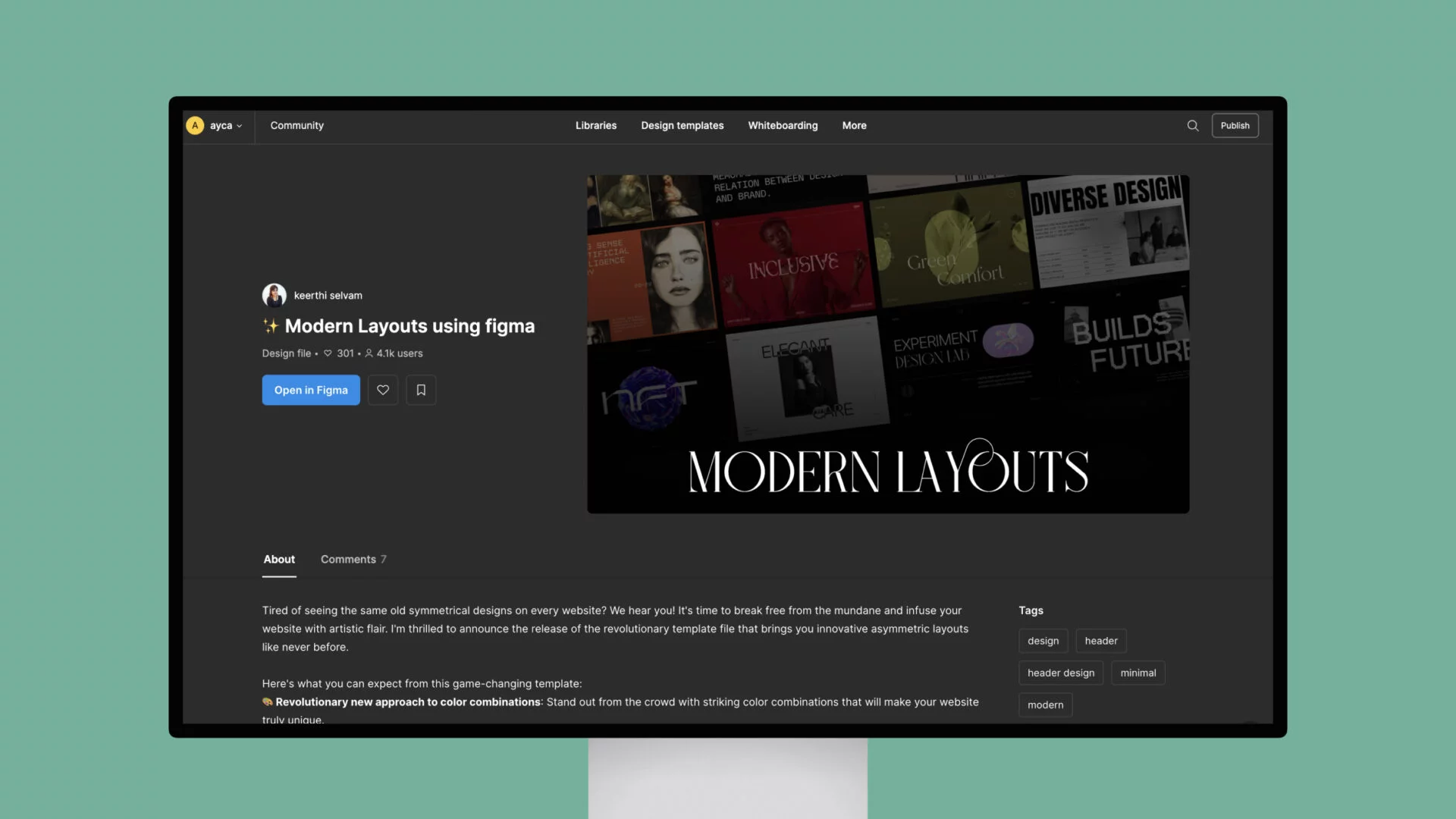
Task: Click the 'header design' tag
Action: pyautogui.click(x=1061, y=672)
